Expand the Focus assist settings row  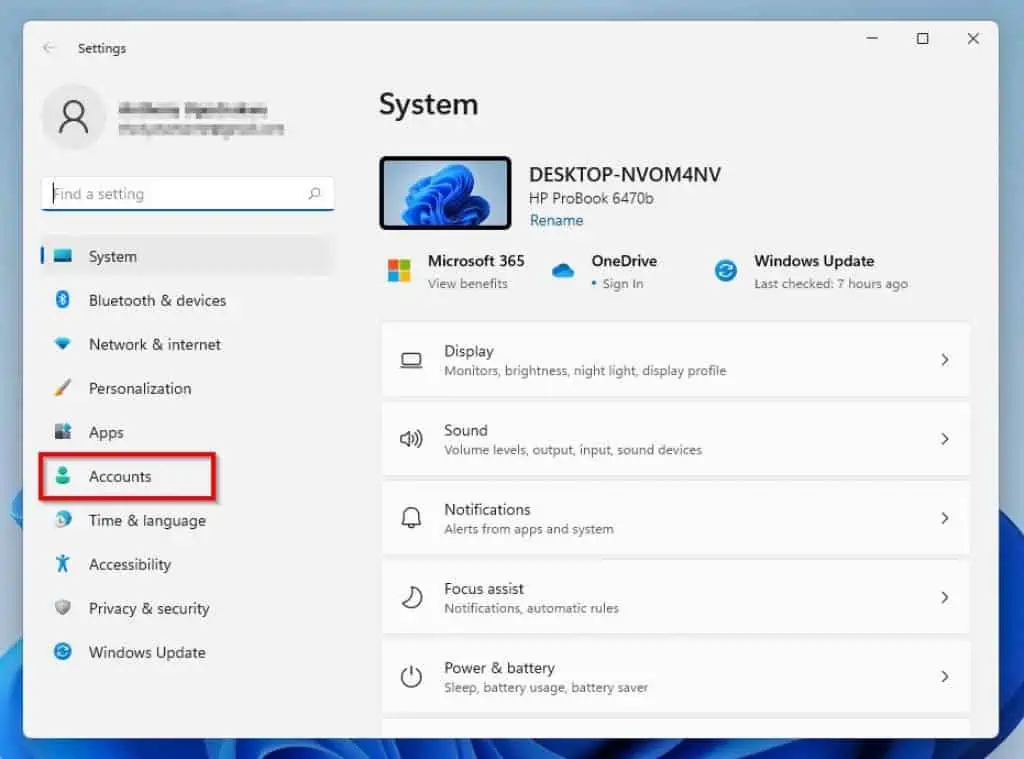(944, 597)
